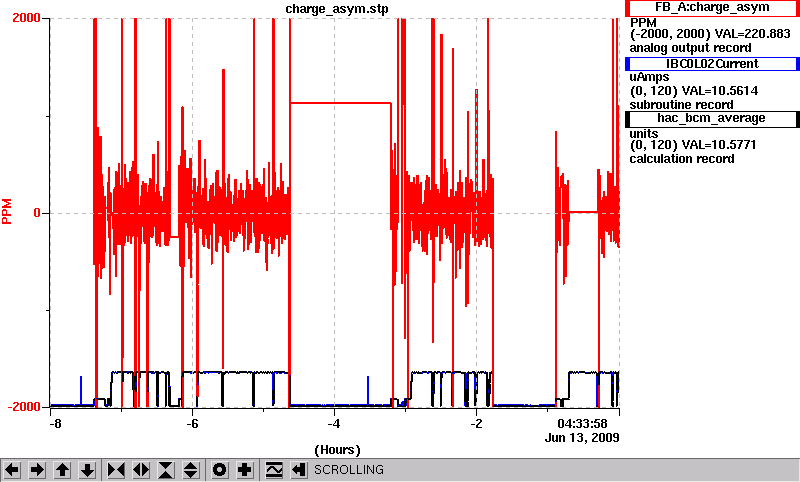Zoom in on the time axis (inward triangles)
Screen dimensions: 800x482
point(116,470)
